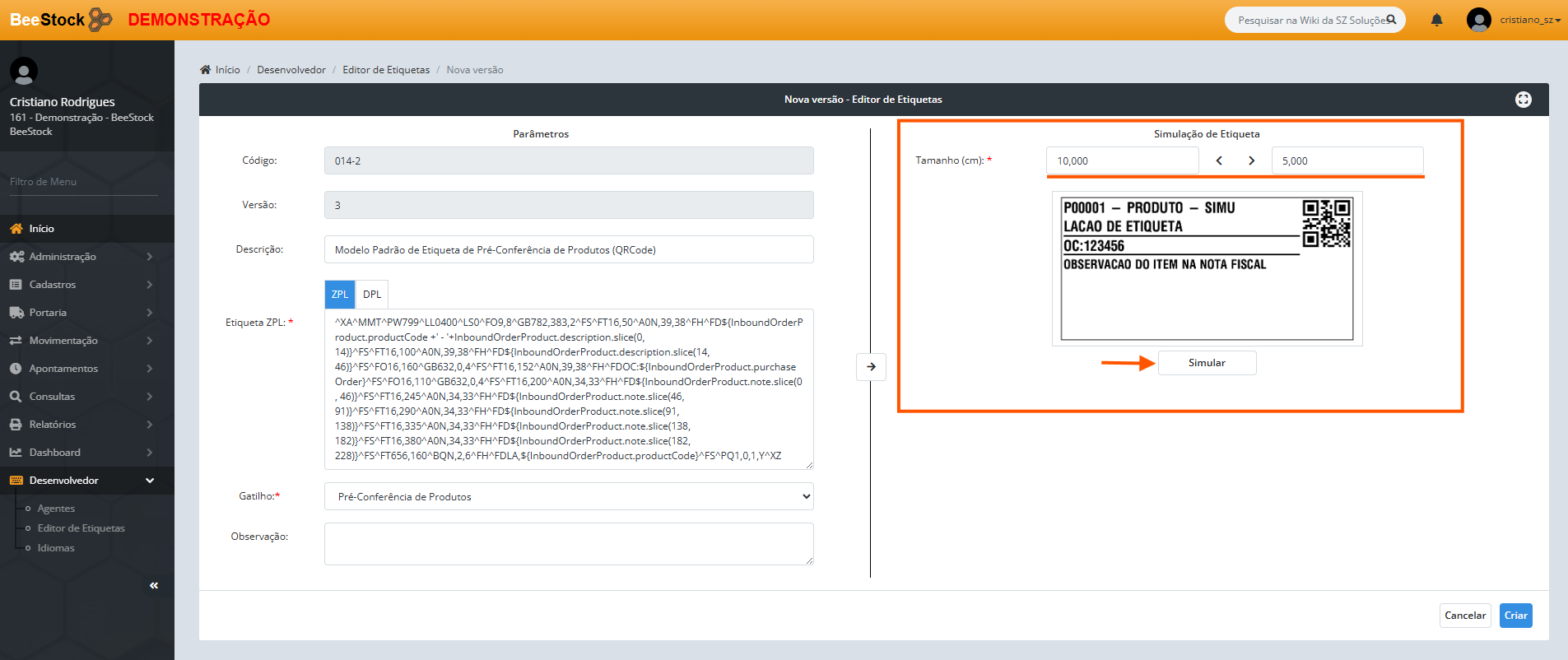The image size is (1568, 660).
Task: Click the search magnifier icon in Wiki search
Action: coord(1391,20)
